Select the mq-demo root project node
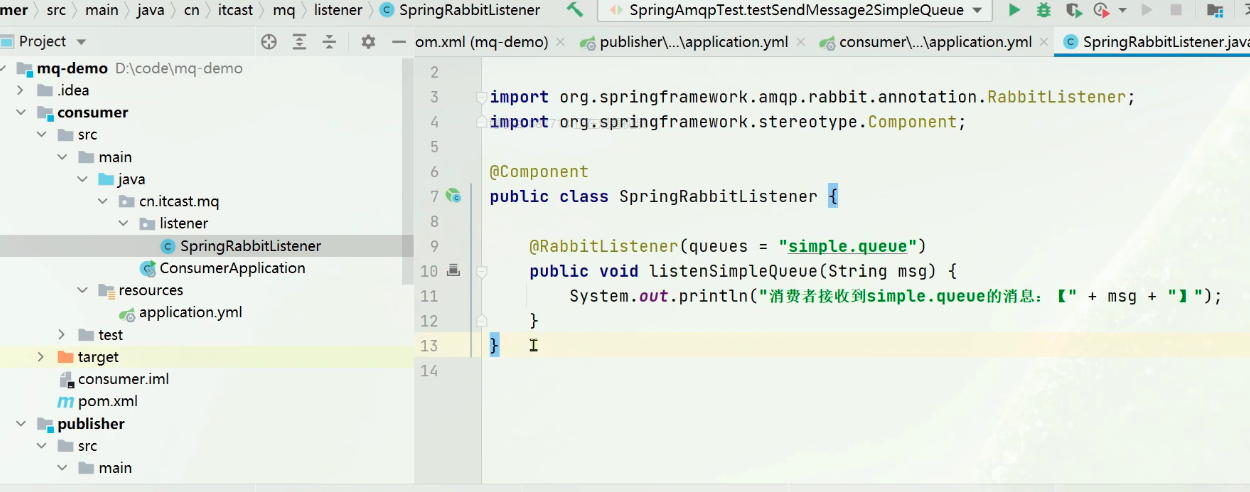Viewport: 1250px width, 492px height. (x=72, y=69)
